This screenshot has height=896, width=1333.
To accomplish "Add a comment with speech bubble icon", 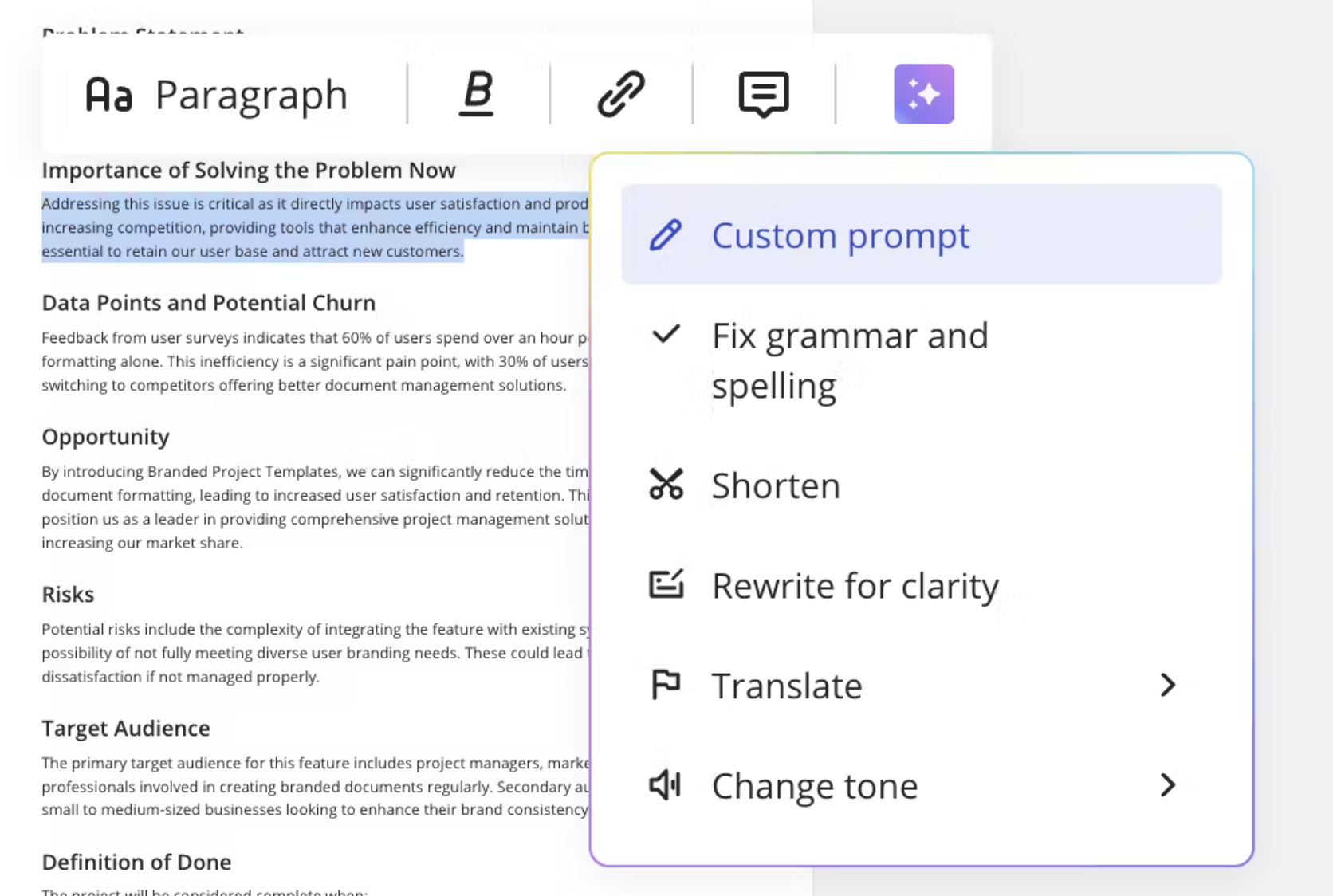I will click(x=763, y=94).
